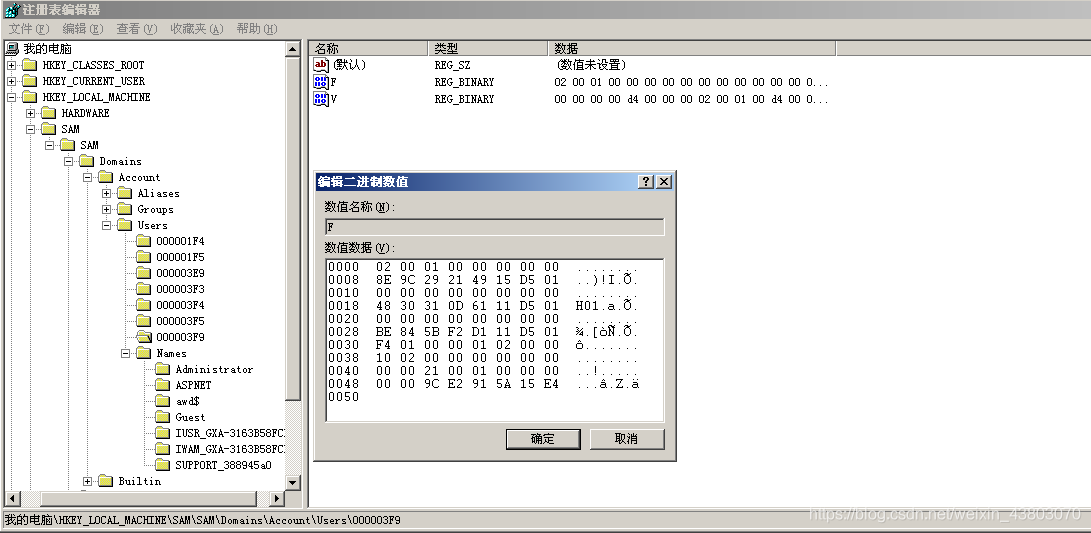Click the 名称 column header
This screenshot has height=533, width=1091.
[x=368, y=49]
